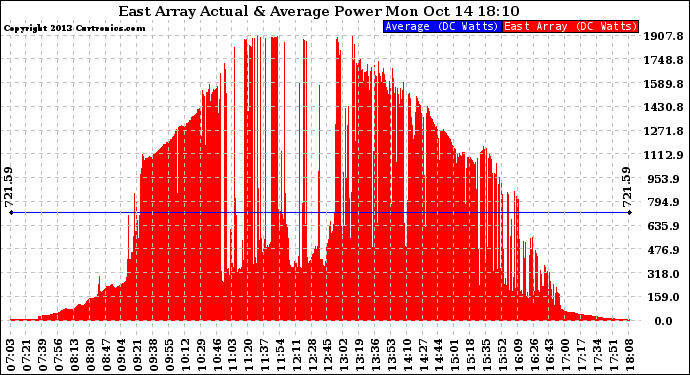Click the x-axis time label '13:53'
This screenshot has height=375, width=690.
391,355
